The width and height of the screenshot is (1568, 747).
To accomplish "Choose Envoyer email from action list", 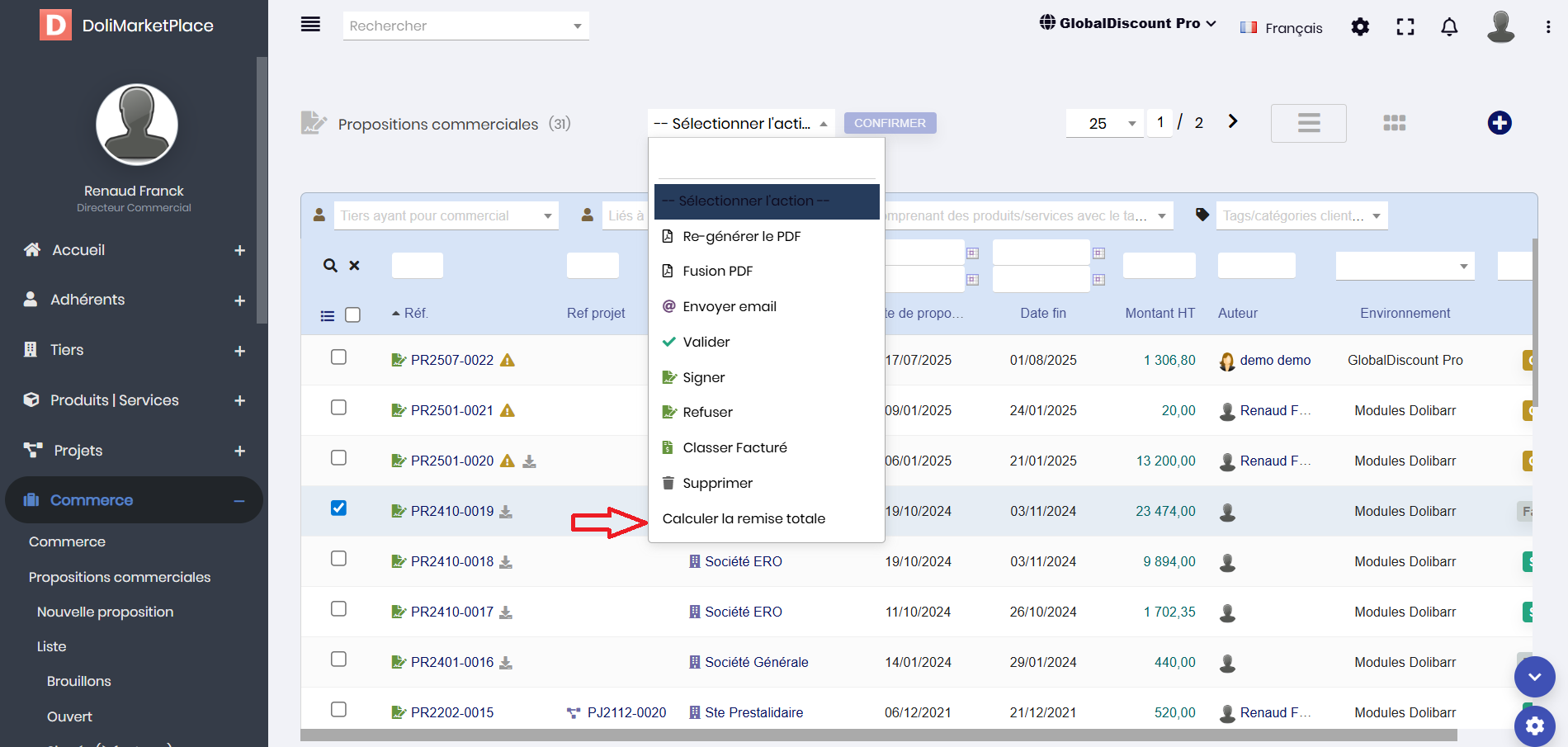I will (x=730, y=307).
